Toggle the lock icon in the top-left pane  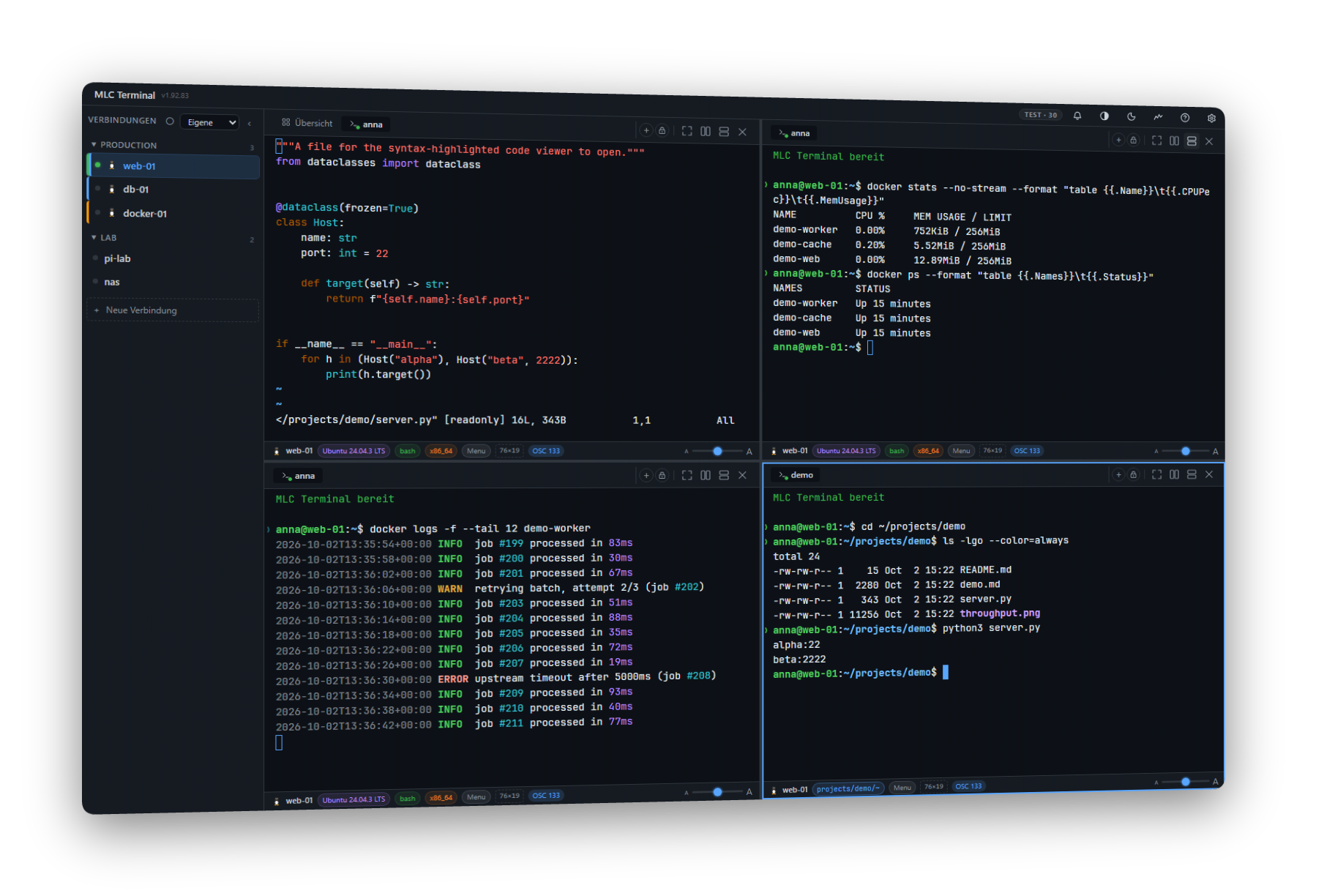point(662,131)
